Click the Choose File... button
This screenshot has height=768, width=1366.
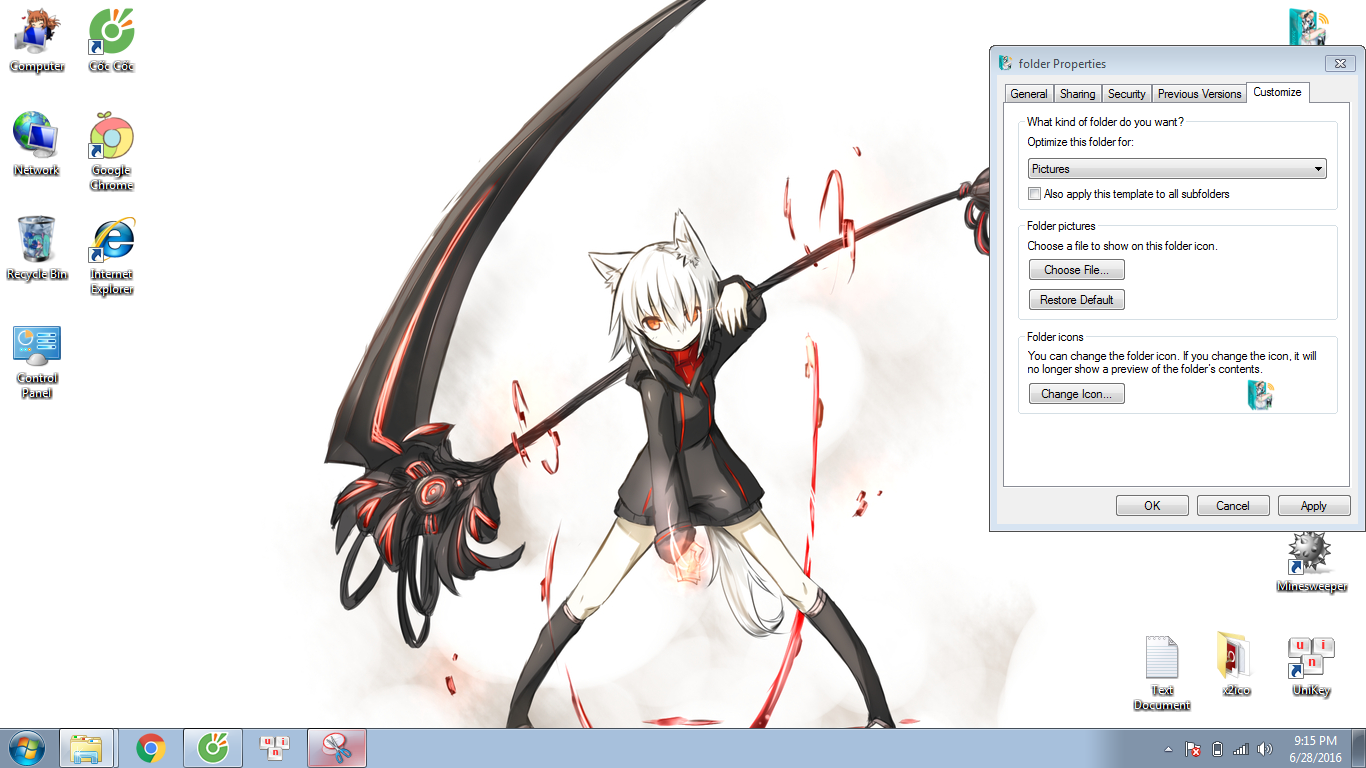tap(1076, 270)
